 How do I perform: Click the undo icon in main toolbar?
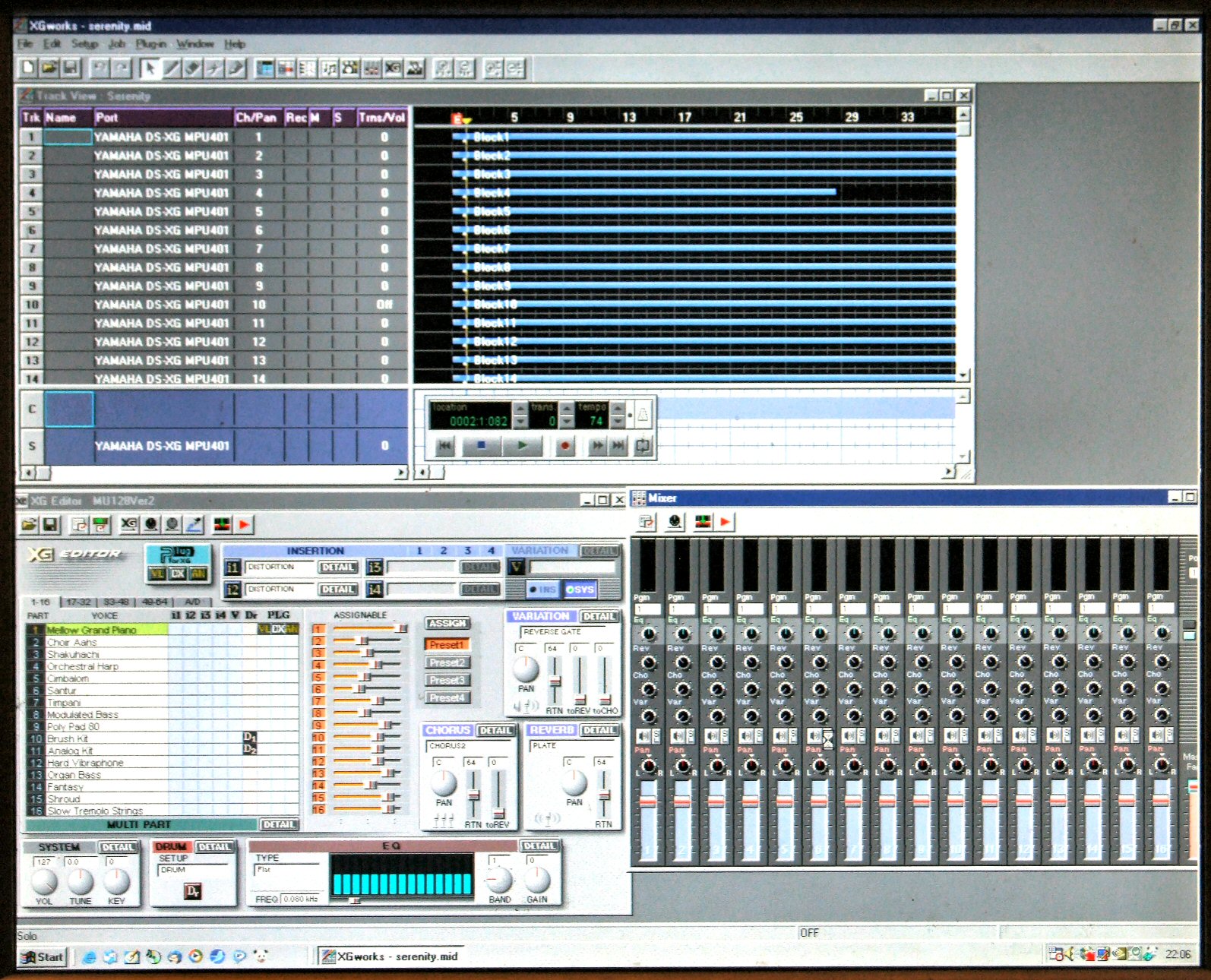tap(100, 68)
